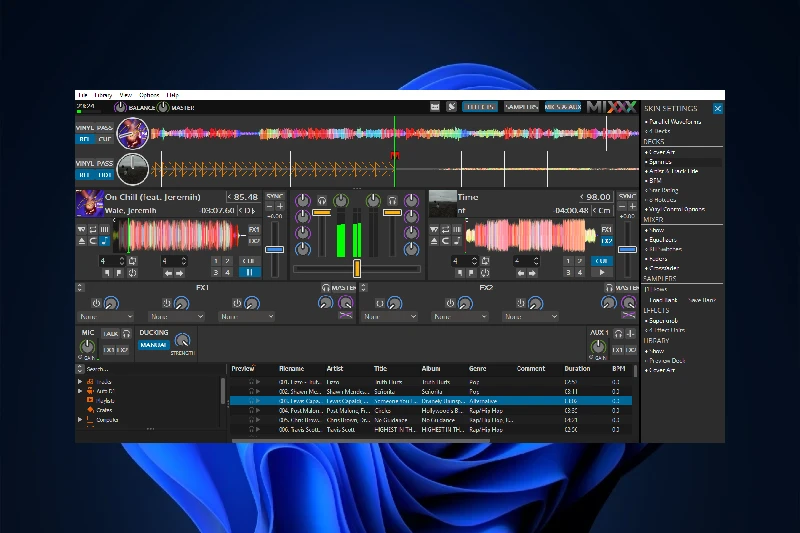
Task: Open the Help menu
Action: tap(173, 95)
